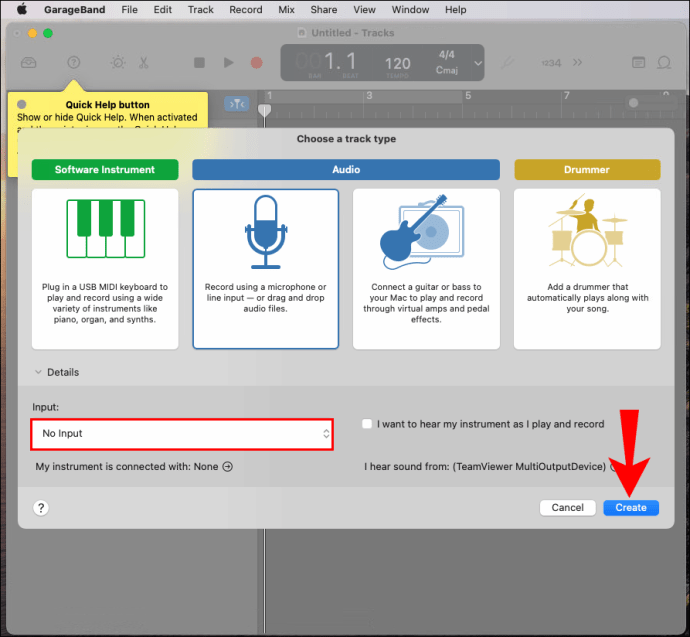Close the Quick Help yellow tooltip
This screenshot has width=690, height=637.
(x=22, y=104)
